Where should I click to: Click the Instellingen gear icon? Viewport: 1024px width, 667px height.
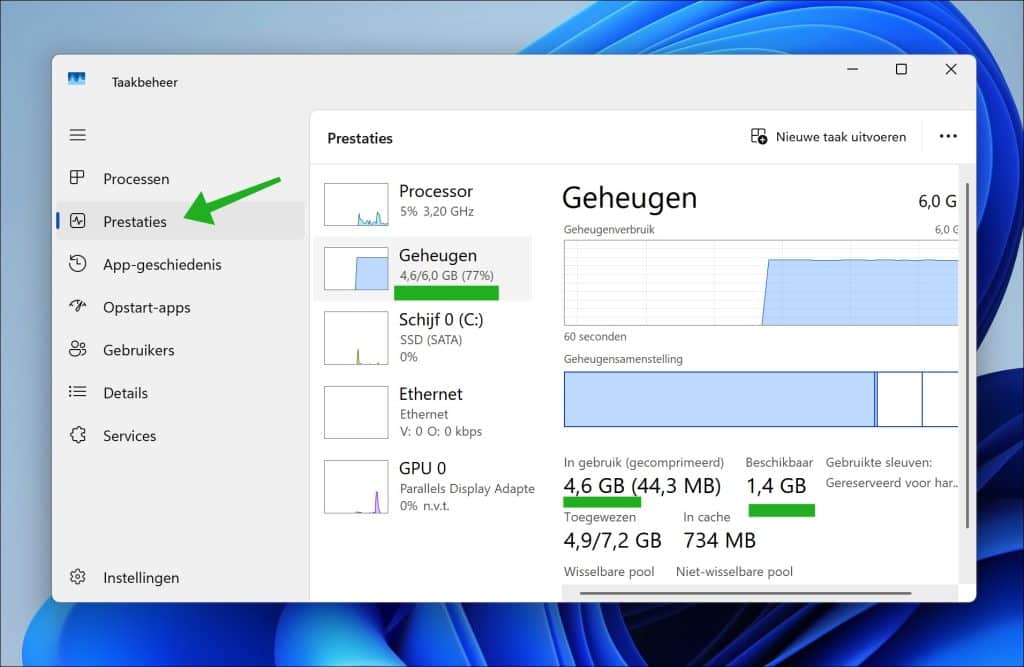tap(78, 577)
